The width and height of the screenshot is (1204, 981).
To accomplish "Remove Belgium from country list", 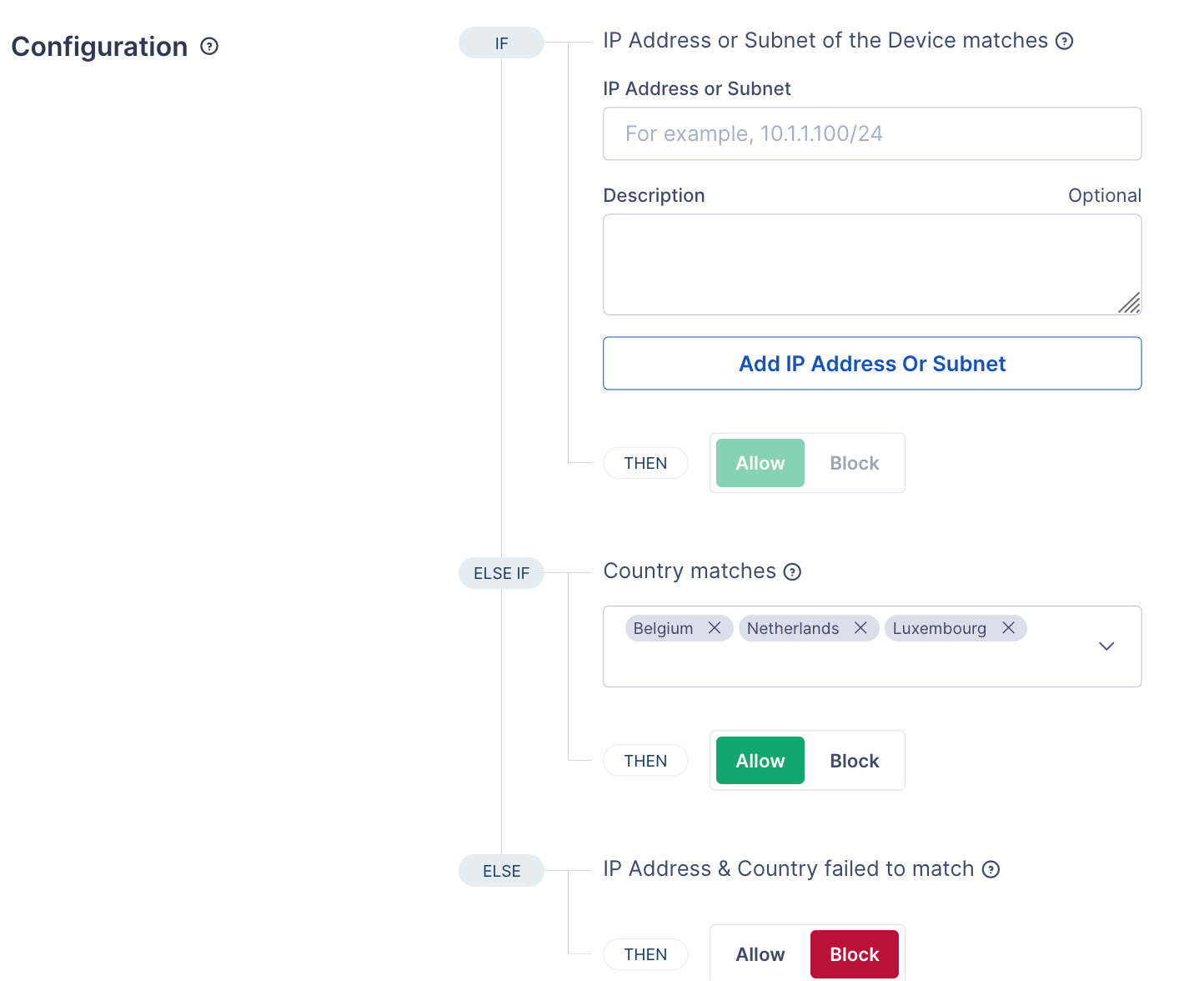I will pyautogui.click(x=715, y=628).
